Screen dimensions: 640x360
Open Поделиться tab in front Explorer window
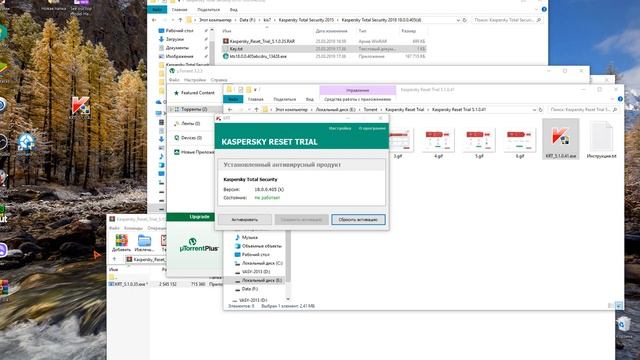[284, 99]
